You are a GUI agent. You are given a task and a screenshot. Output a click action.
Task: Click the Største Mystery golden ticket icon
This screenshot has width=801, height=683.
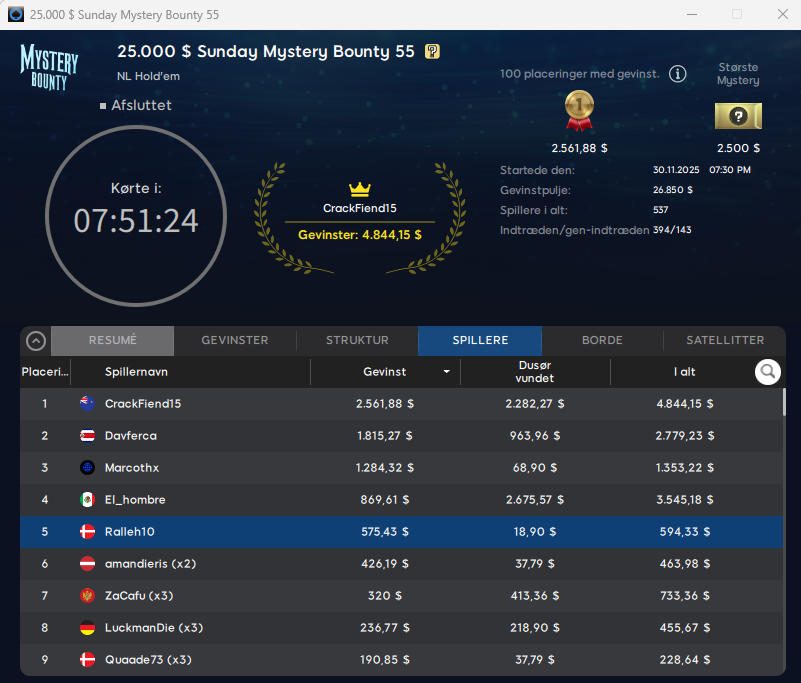[x=738, y=116]
